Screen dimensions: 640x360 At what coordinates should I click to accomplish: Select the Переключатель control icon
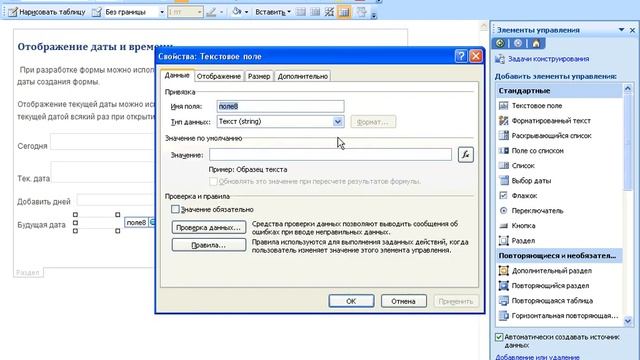[x=504, y=211]
